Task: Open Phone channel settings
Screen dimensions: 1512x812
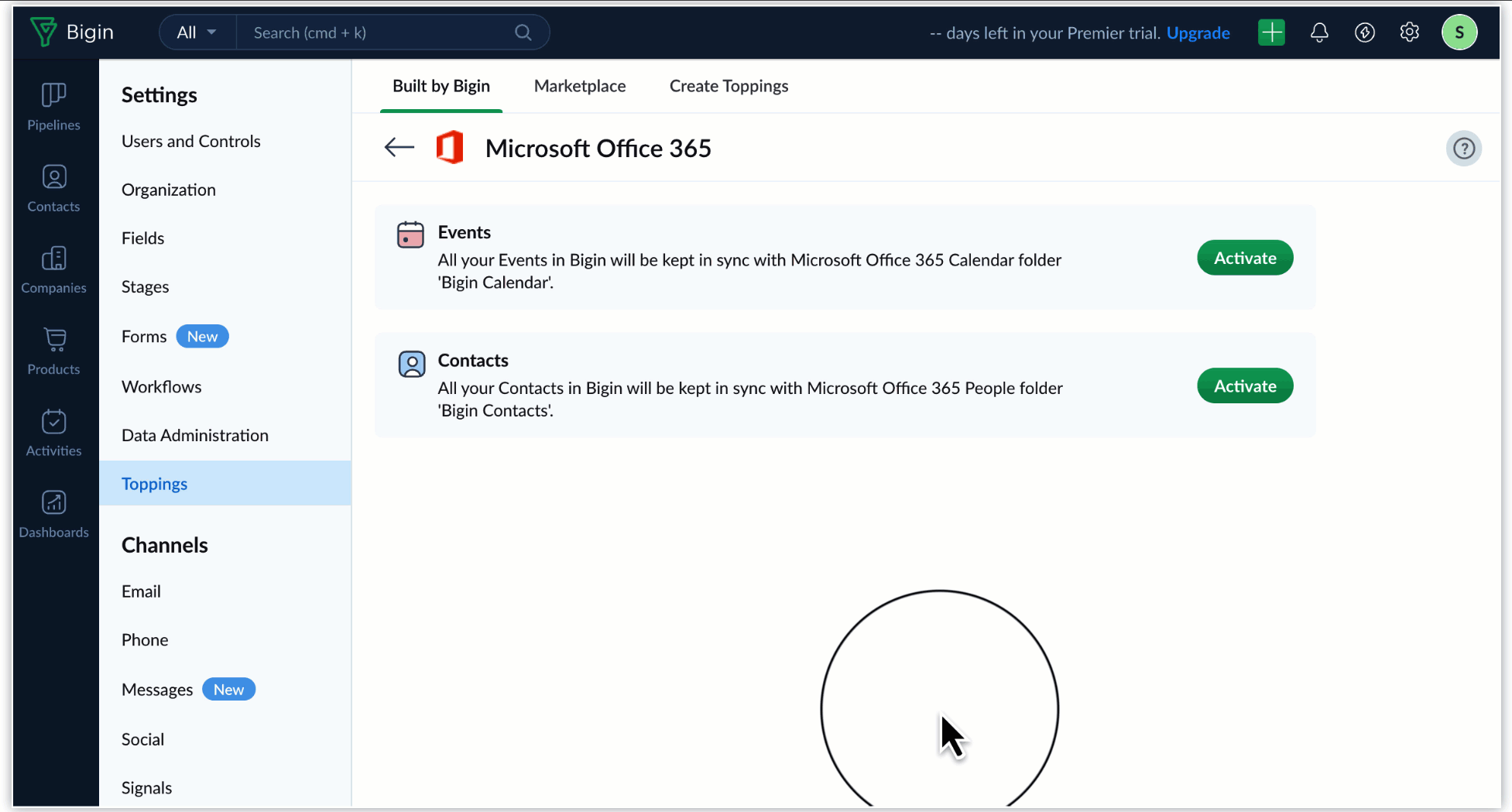Action: (144, 639)
